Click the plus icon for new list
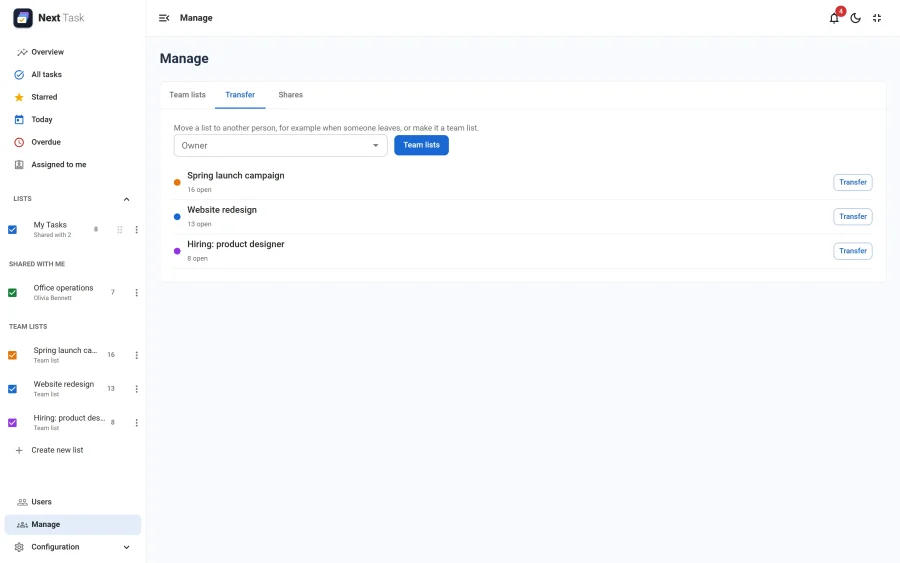Viewport: 900px width, 563px height. point(19,451)
